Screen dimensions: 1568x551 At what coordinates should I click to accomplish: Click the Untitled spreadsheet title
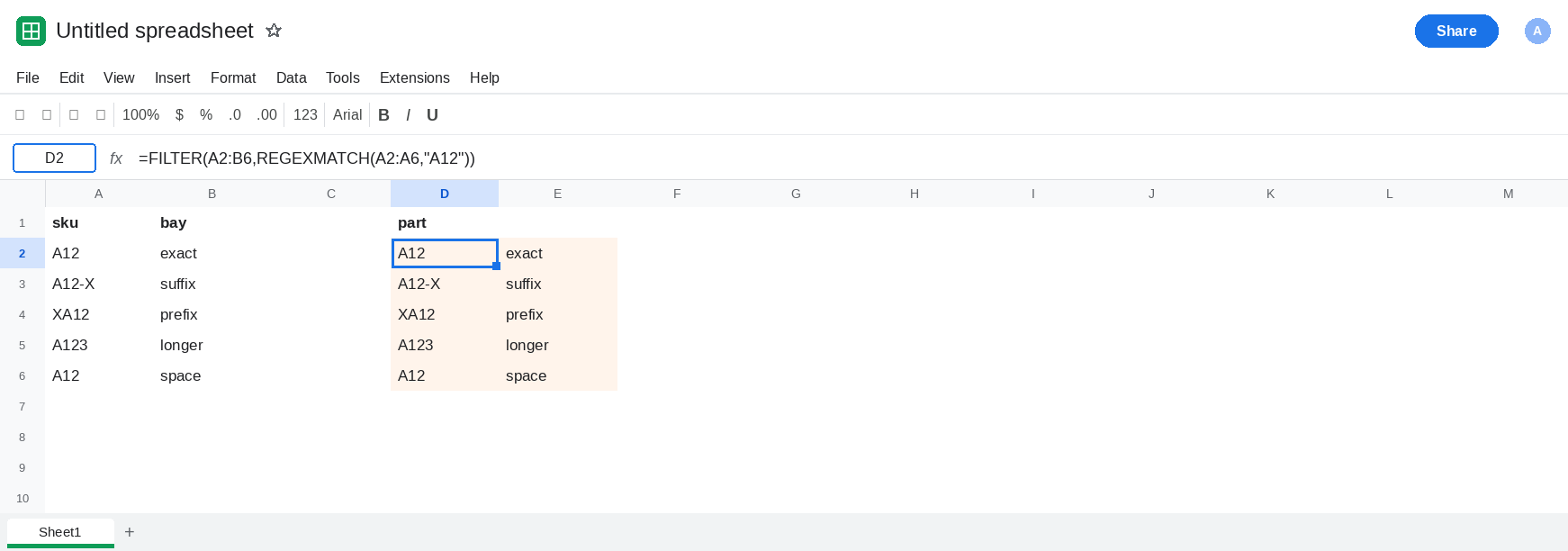[x=155, y=31]
